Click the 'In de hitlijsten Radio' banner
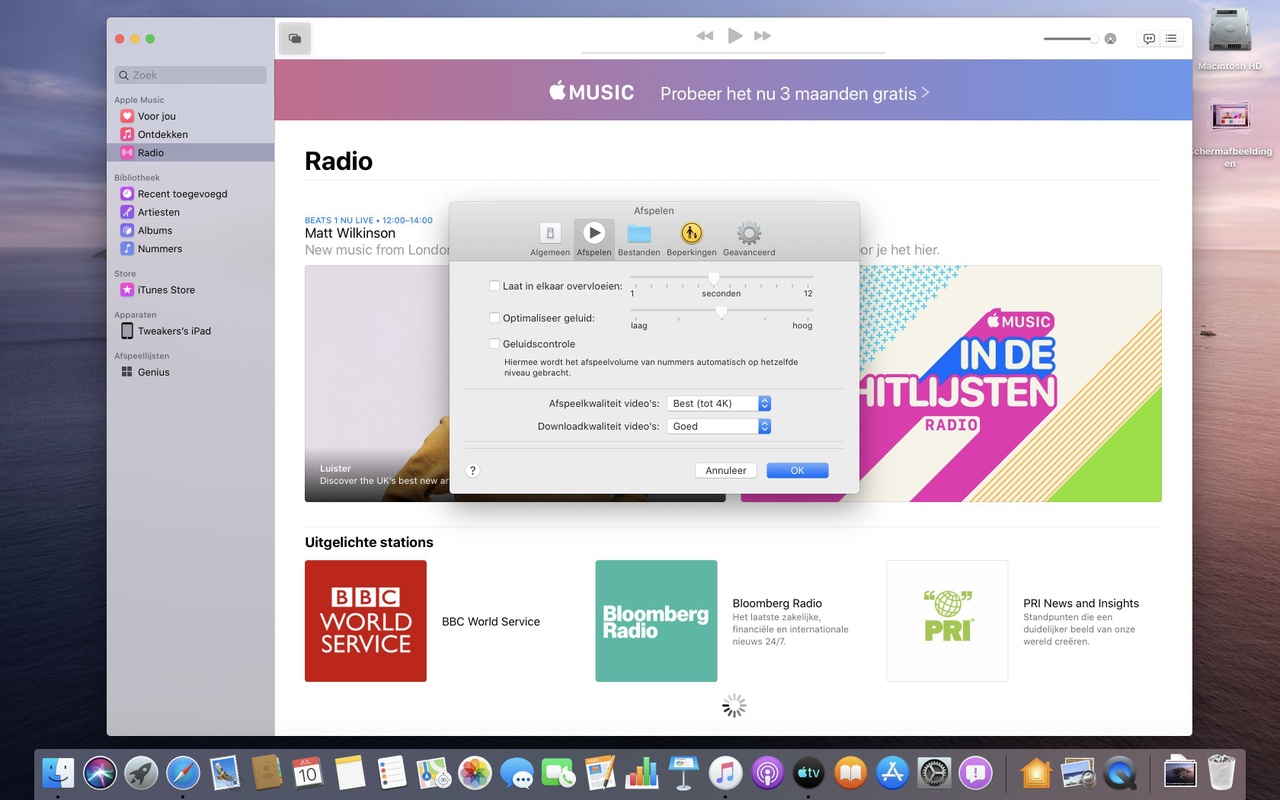The height and width of the screenshot is (800, 1280). 951,383
